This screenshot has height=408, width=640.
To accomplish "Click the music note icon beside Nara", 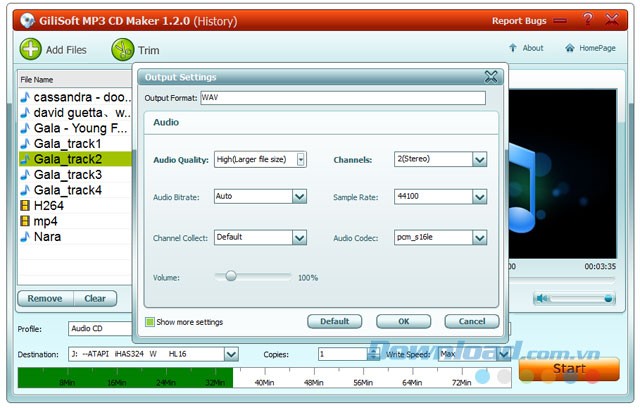I will click(25, 237).
